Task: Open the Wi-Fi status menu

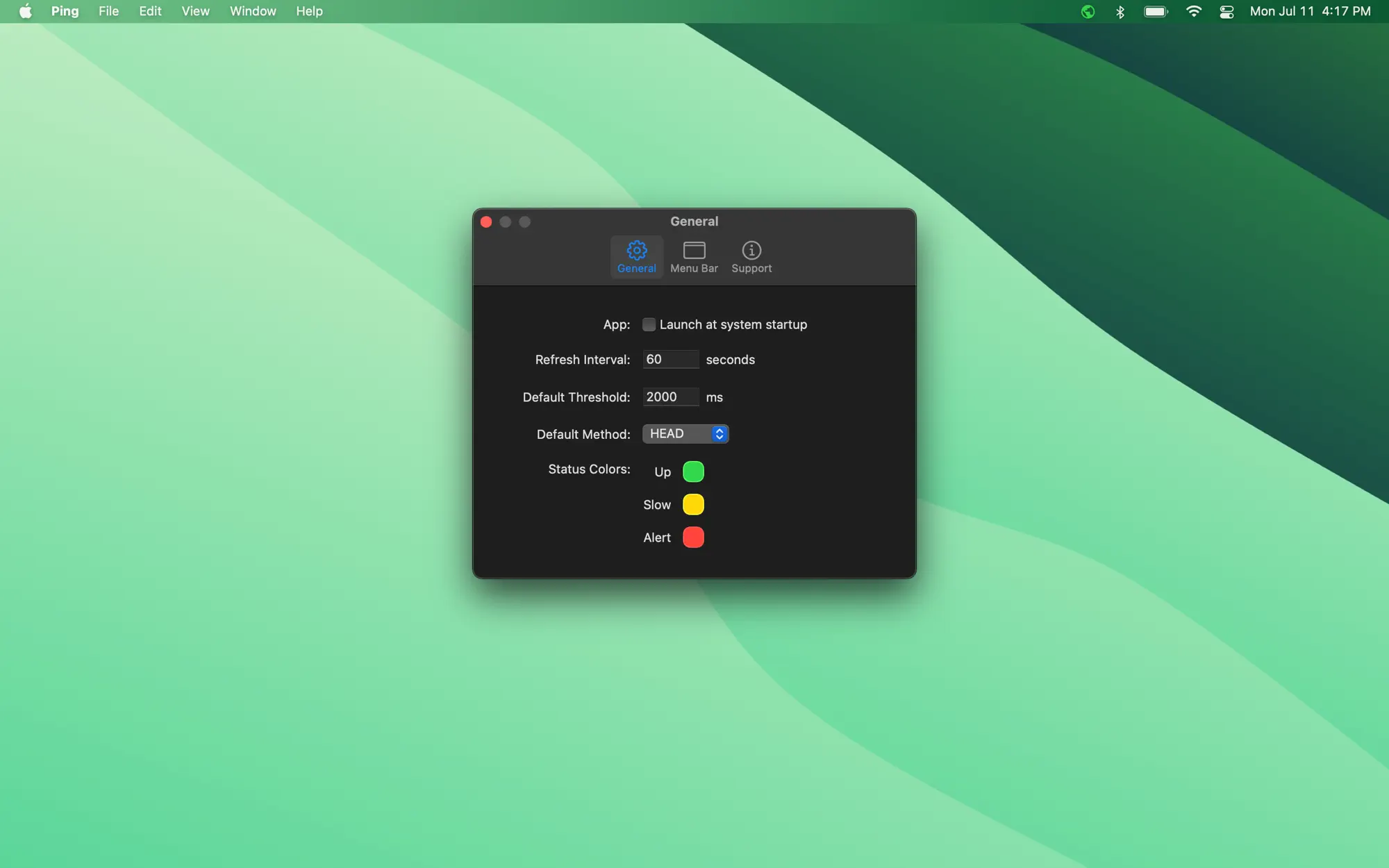Action: point(1193,12)
